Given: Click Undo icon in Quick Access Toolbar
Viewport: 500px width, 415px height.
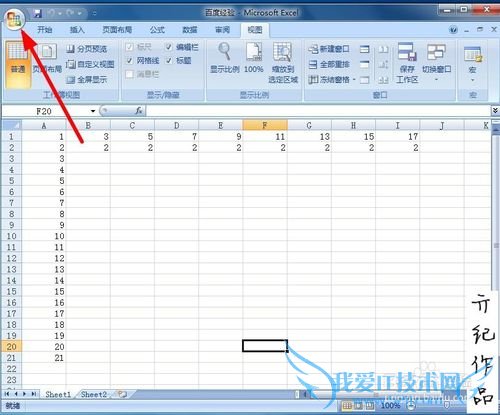Looking at the screenshot, I should point(51,13).
